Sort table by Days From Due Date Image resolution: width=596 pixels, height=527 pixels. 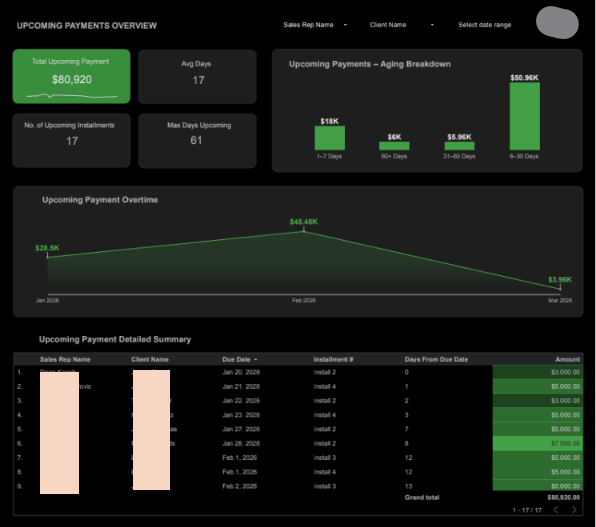[x=436, y=359]
